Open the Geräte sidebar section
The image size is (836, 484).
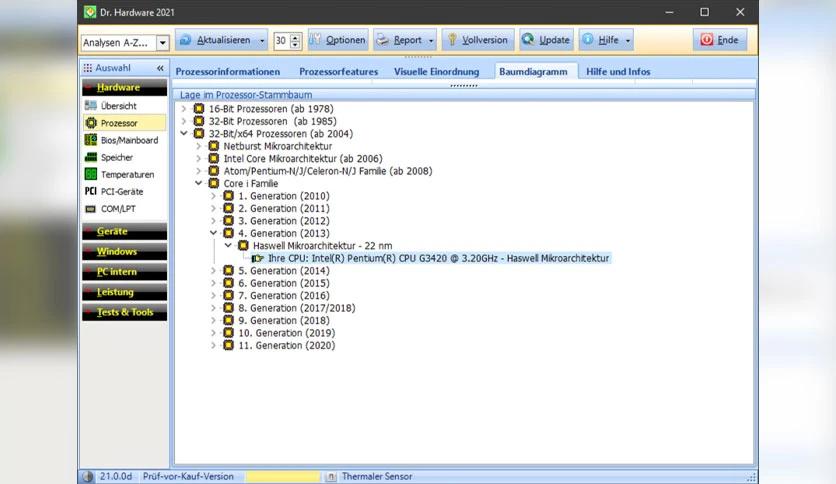point(125,231)
